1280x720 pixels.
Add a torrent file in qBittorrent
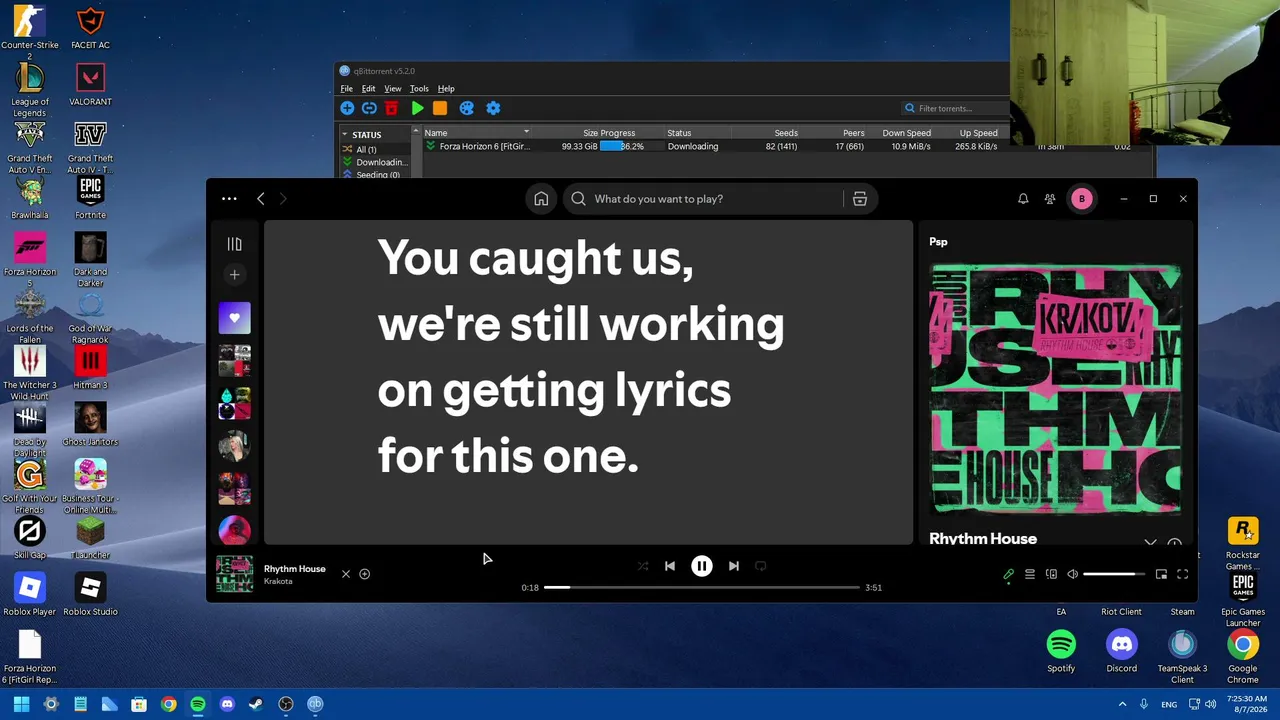(347, 108)
